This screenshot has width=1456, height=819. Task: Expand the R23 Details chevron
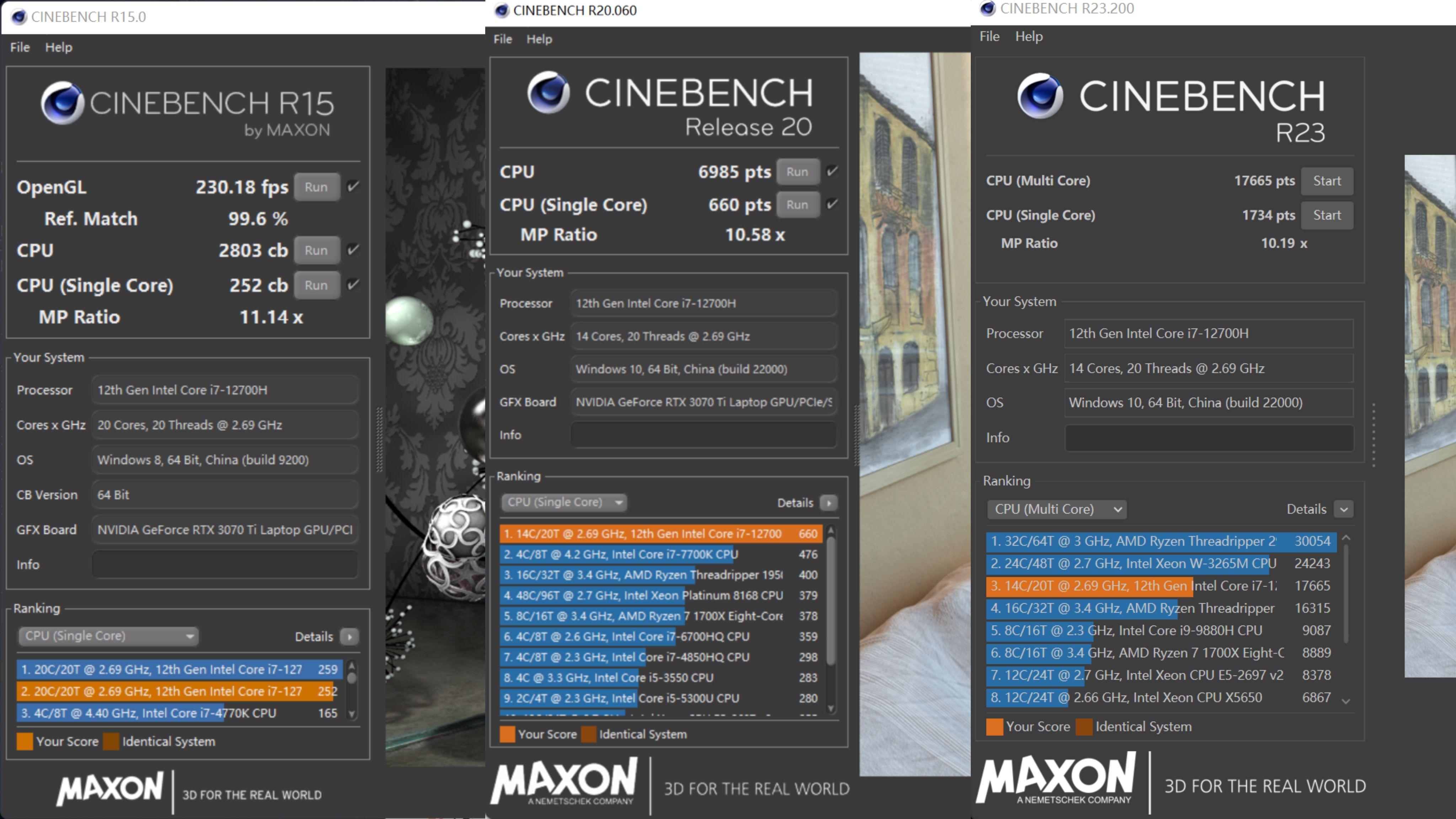(x=1344, y=509)
